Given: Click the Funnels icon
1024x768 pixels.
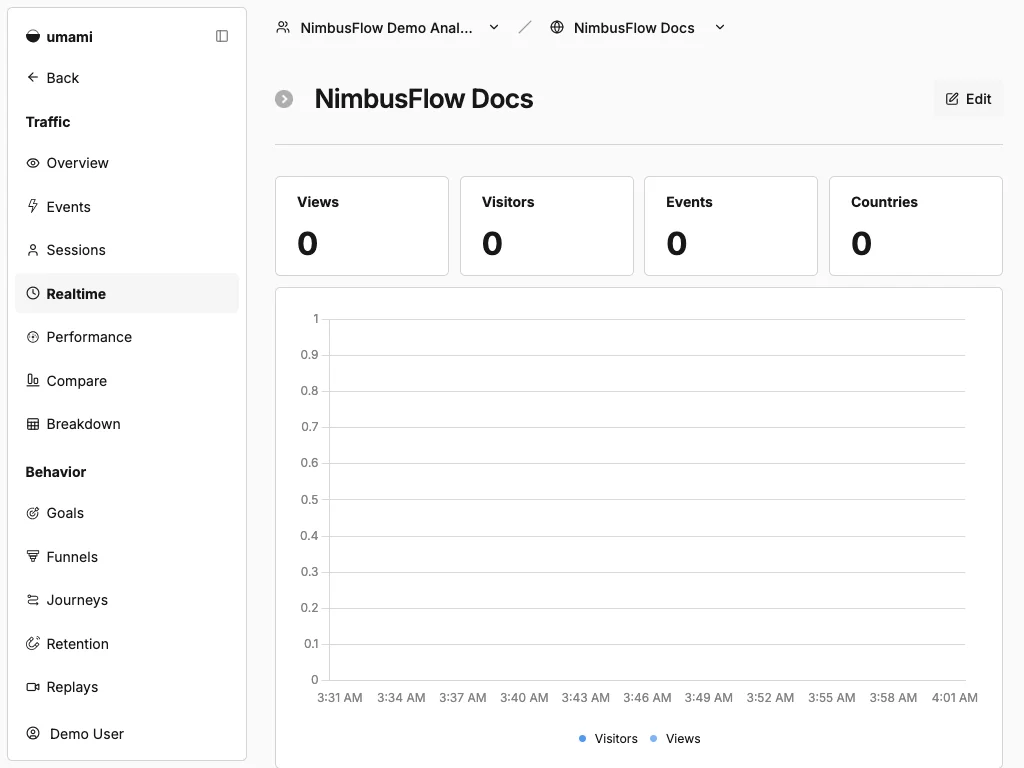Looking at the screenshot, I should [33, 556].
